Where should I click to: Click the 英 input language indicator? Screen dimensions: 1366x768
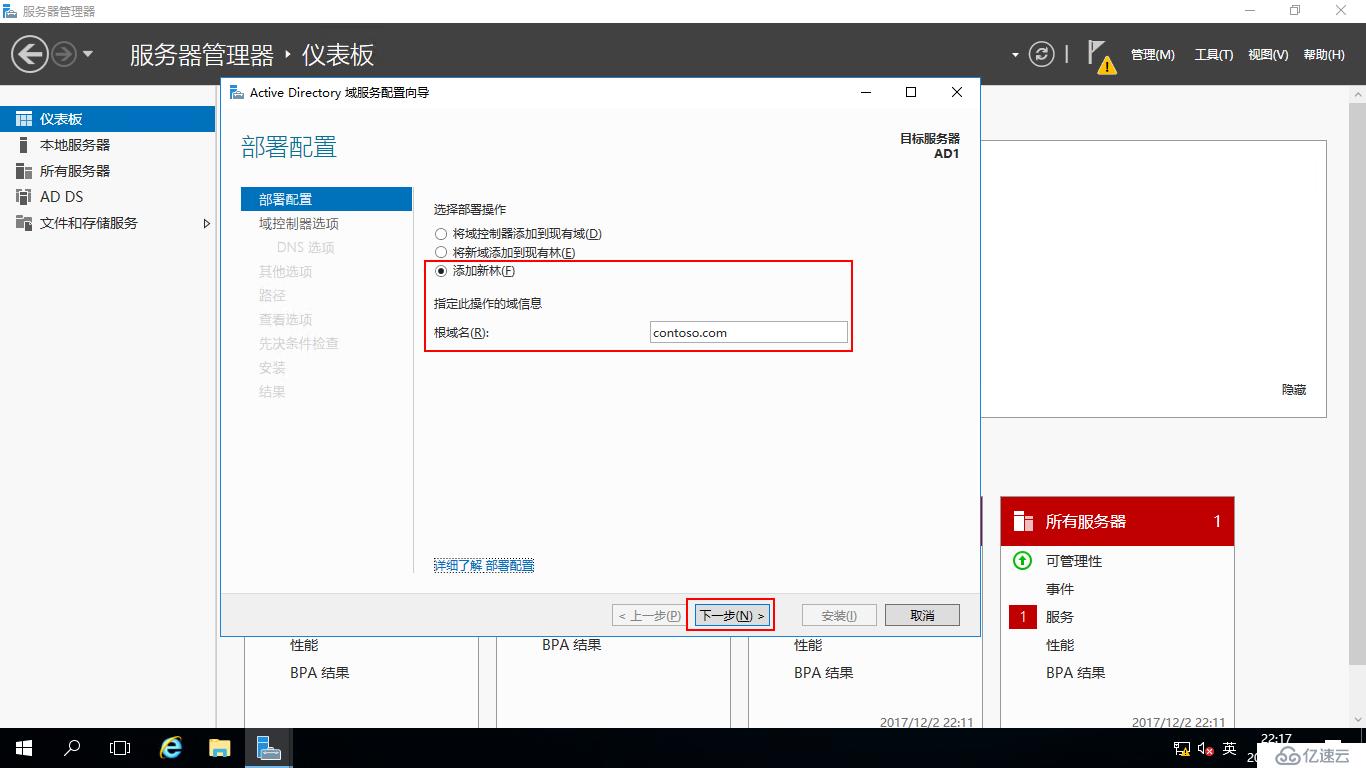(1230, 749)
